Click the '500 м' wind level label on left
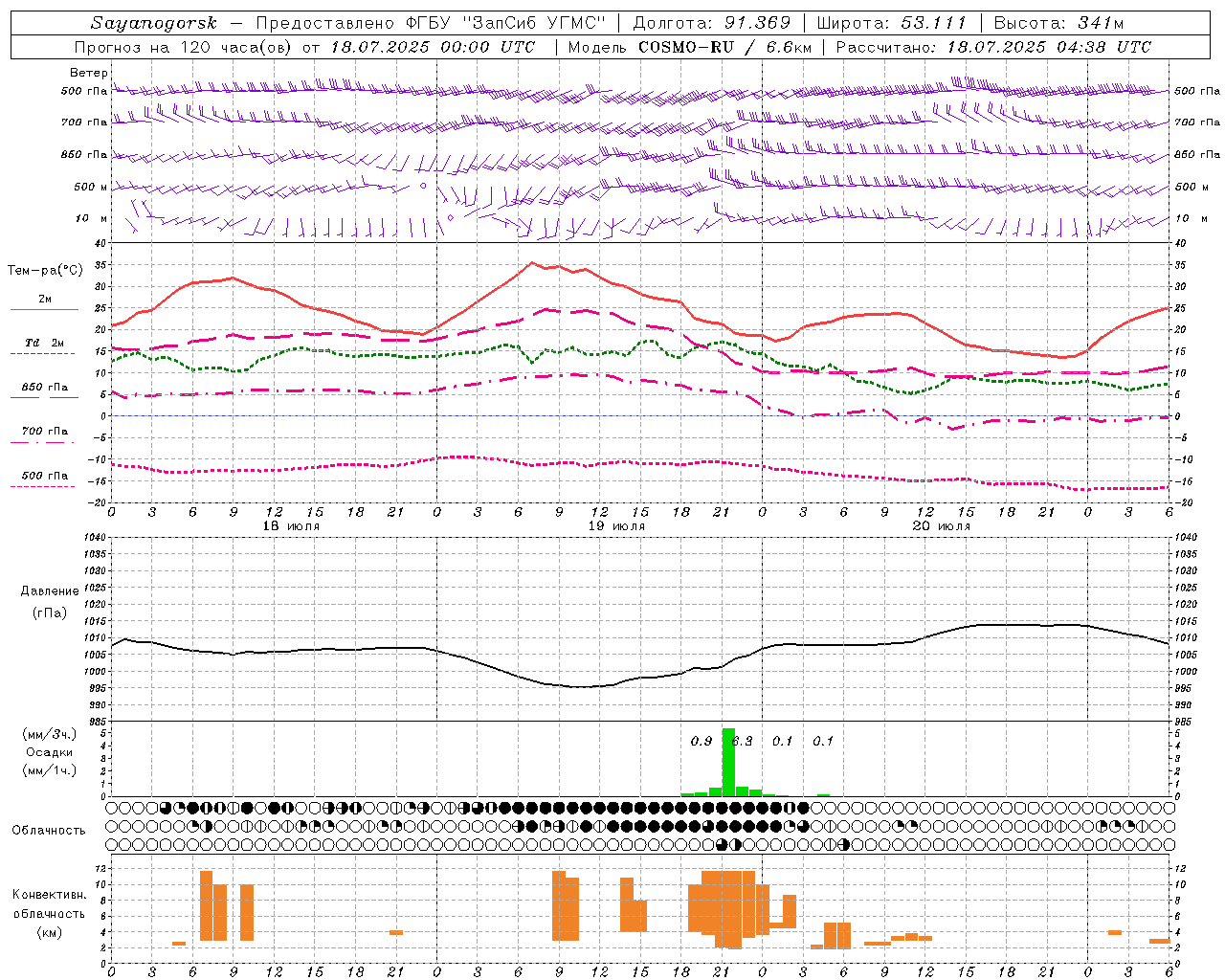The image size is (1225, 980). coord(91,188)
